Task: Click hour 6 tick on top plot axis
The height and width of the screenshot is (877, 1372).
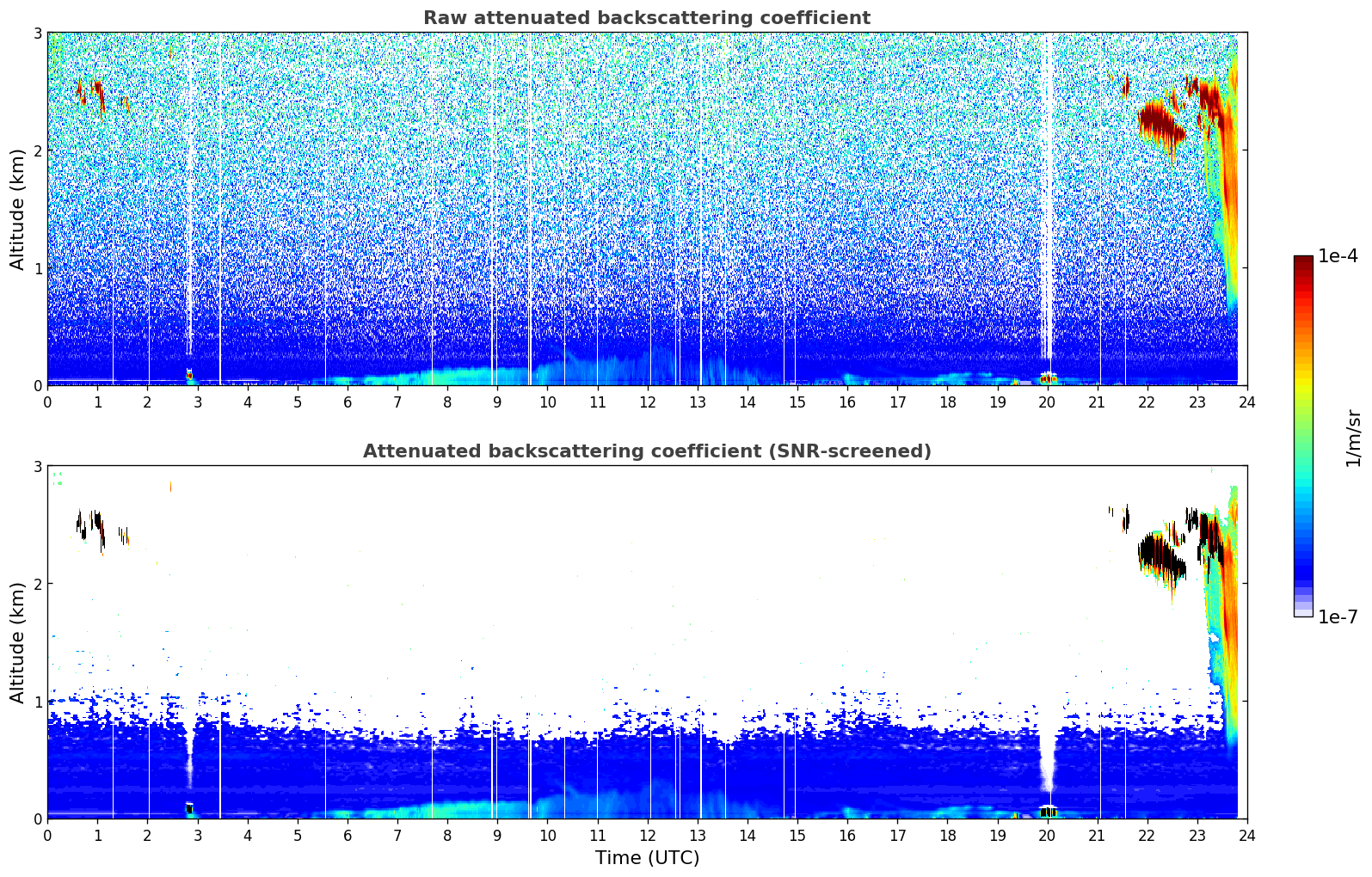Action: pos(348,402)
